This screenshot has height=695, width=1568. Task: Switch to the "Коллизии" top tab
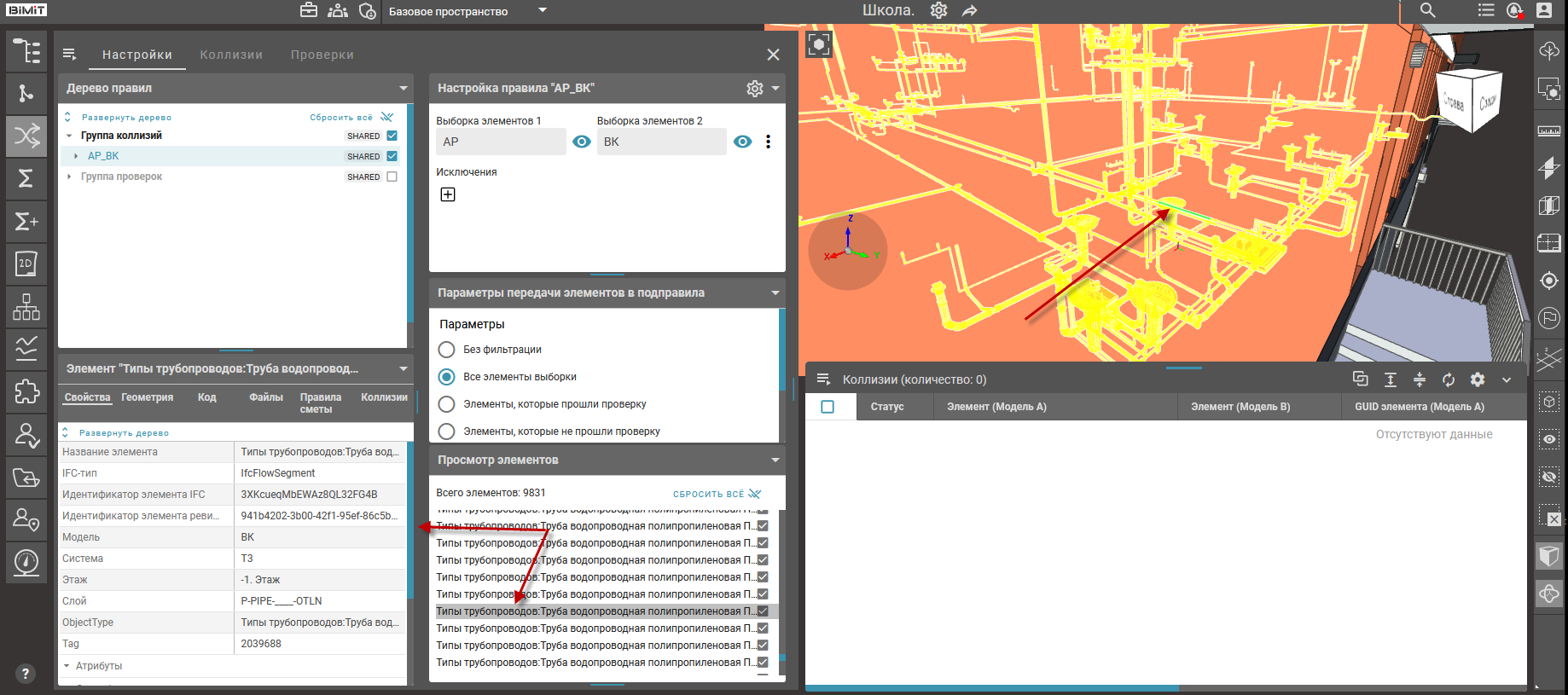click(231, 55)
